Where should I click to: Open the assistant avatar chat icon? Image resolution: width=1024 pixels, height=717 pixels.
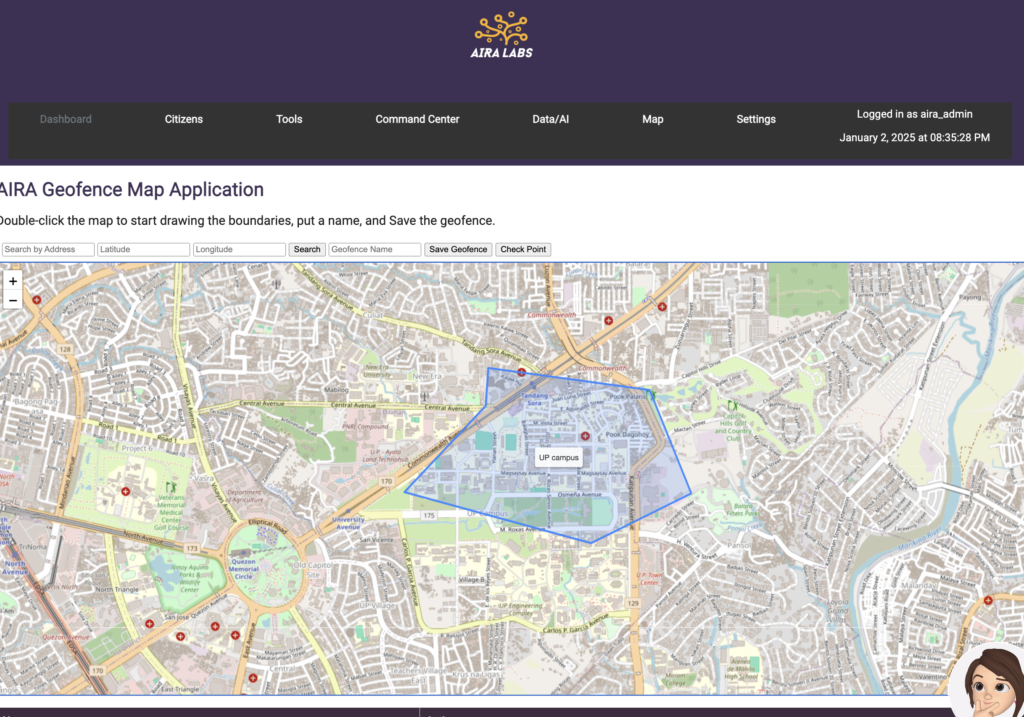991,682
